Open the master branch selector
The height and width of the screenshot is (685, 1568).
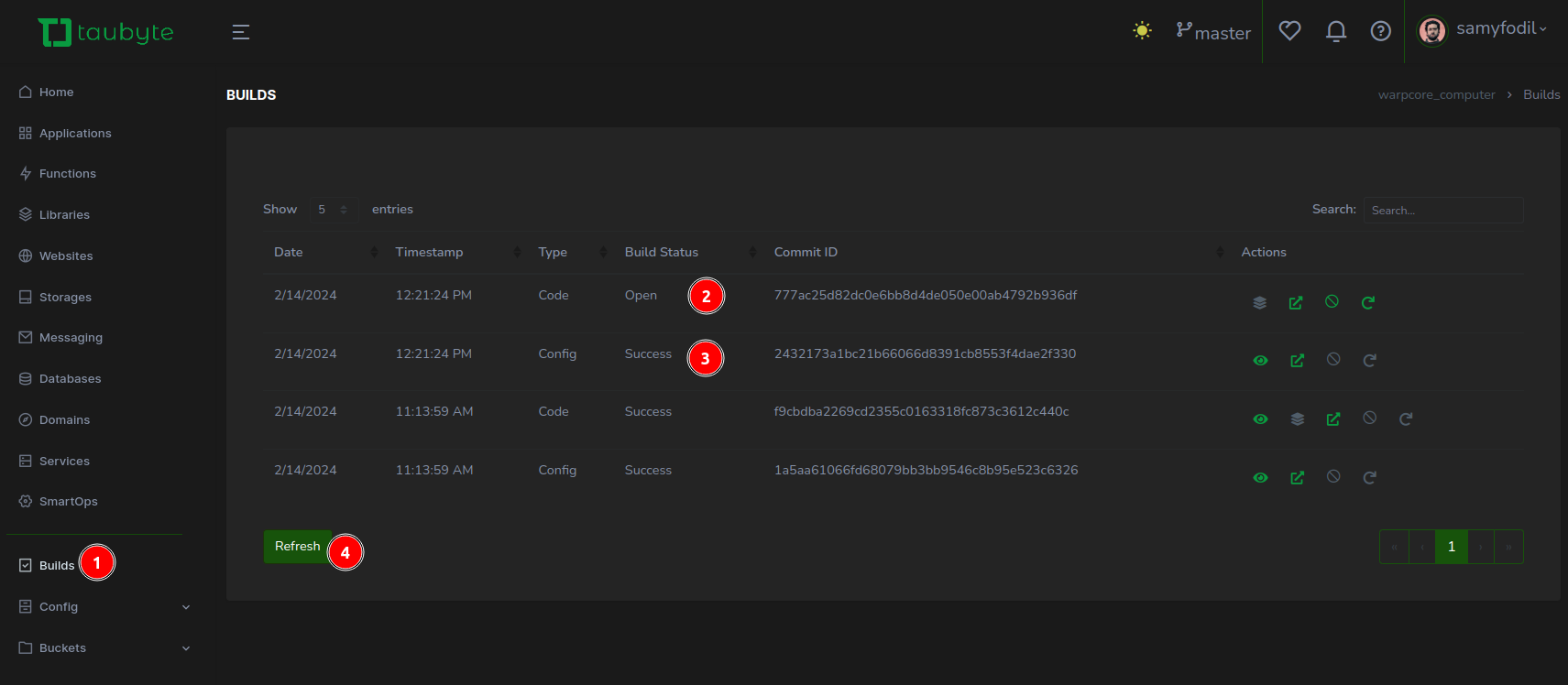(x=1213, y=32)
